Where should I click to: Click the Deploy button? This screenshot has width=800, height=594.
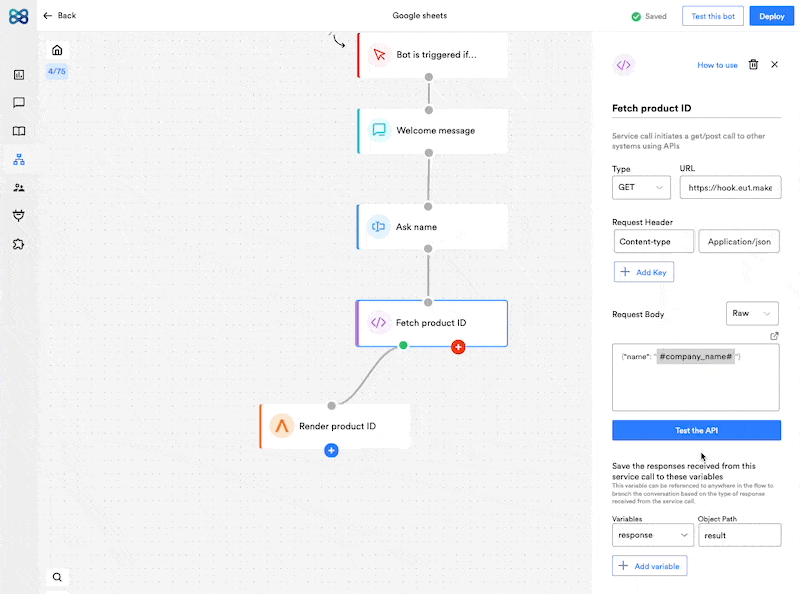(x=771, y=16)
